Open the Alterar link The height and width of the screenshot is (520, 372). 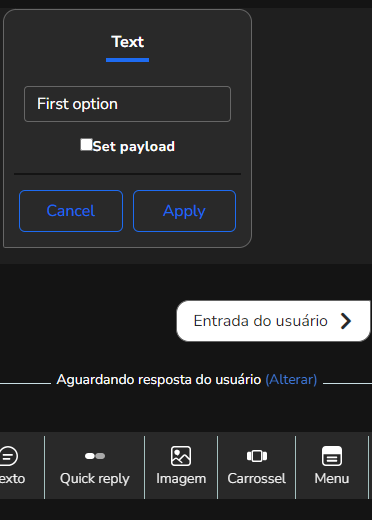pyautogui.click(x=291, y=380)
